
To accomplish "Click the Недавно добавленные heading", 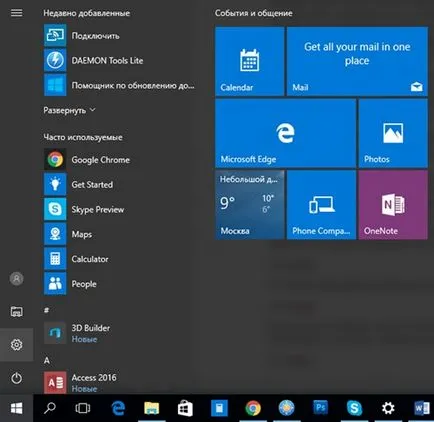I will [87, 13].
